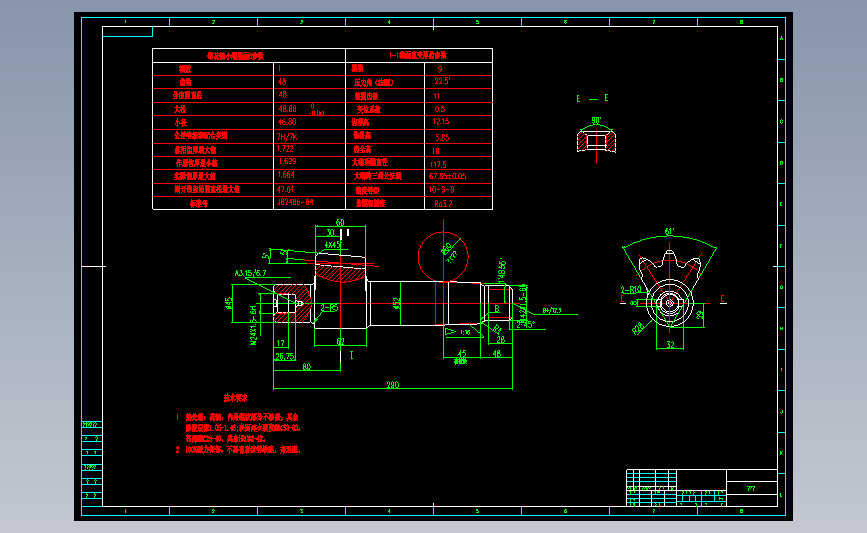867x533 pixels.
Task: Click the pressure angle value "22.5°"
Action: [442, 81]
